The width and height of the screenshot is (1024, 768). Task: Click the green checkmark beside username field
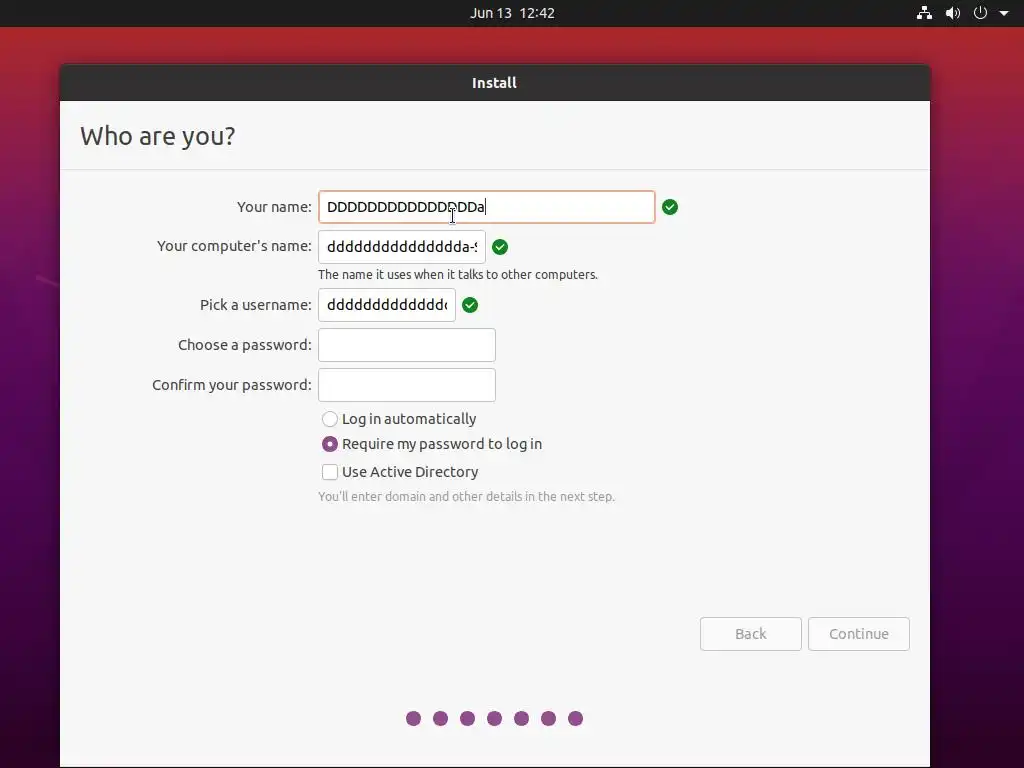coord(470,305)
